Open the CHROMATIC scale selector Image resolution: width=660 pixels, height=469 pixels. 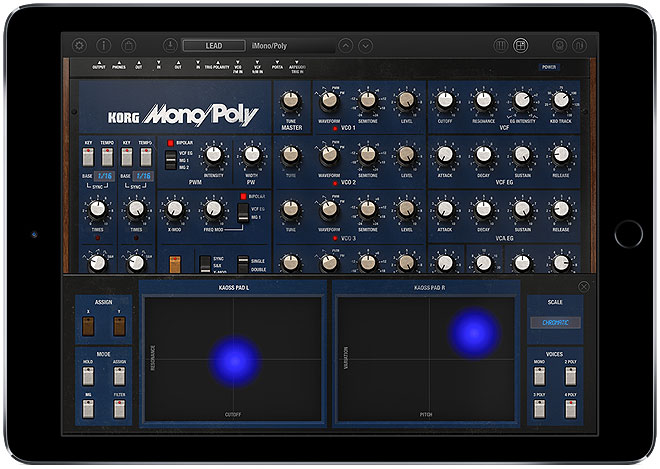(x=556, y=323)
